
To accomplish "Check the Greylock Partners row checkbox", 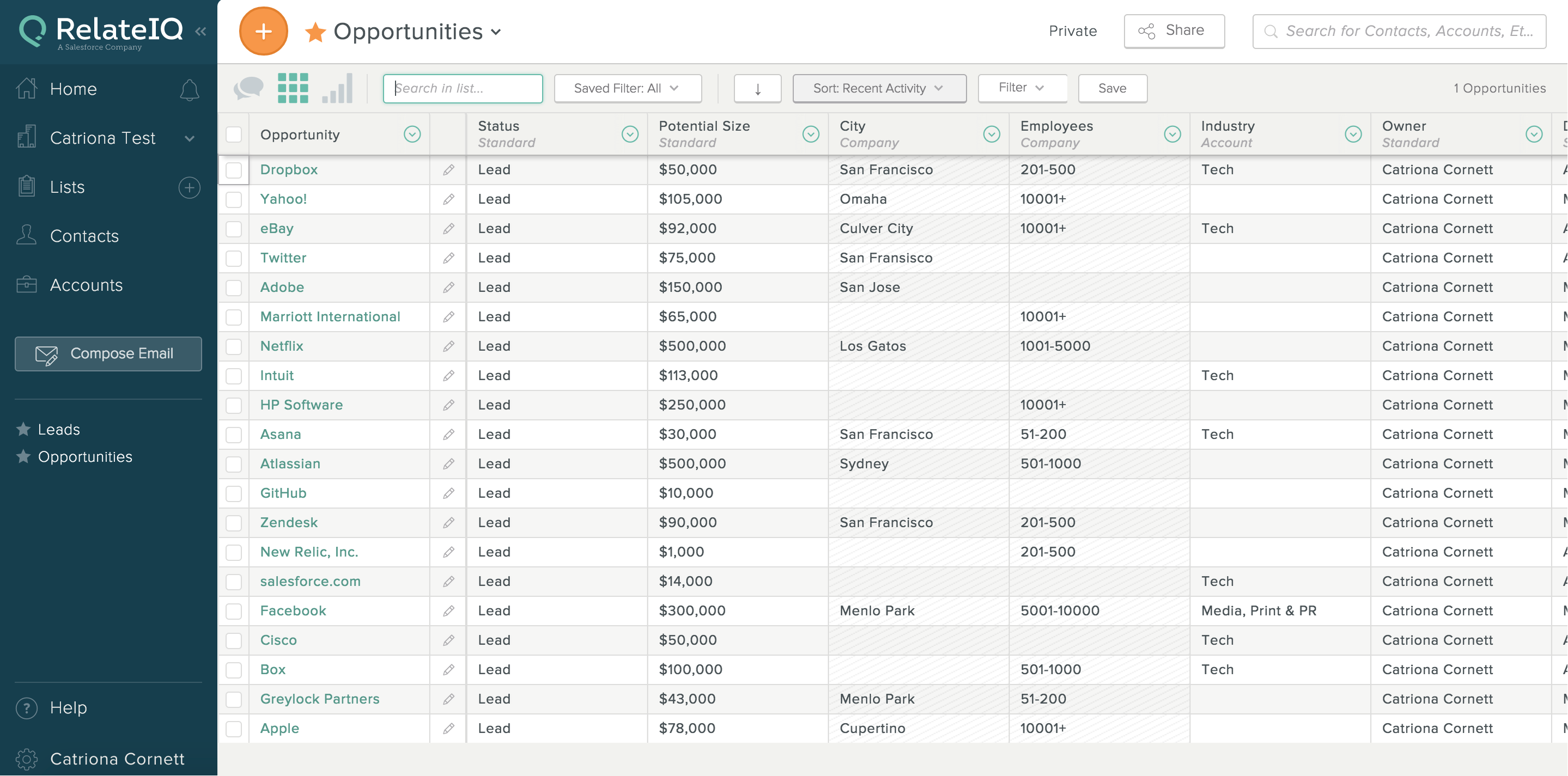I will tap(234, 699).
